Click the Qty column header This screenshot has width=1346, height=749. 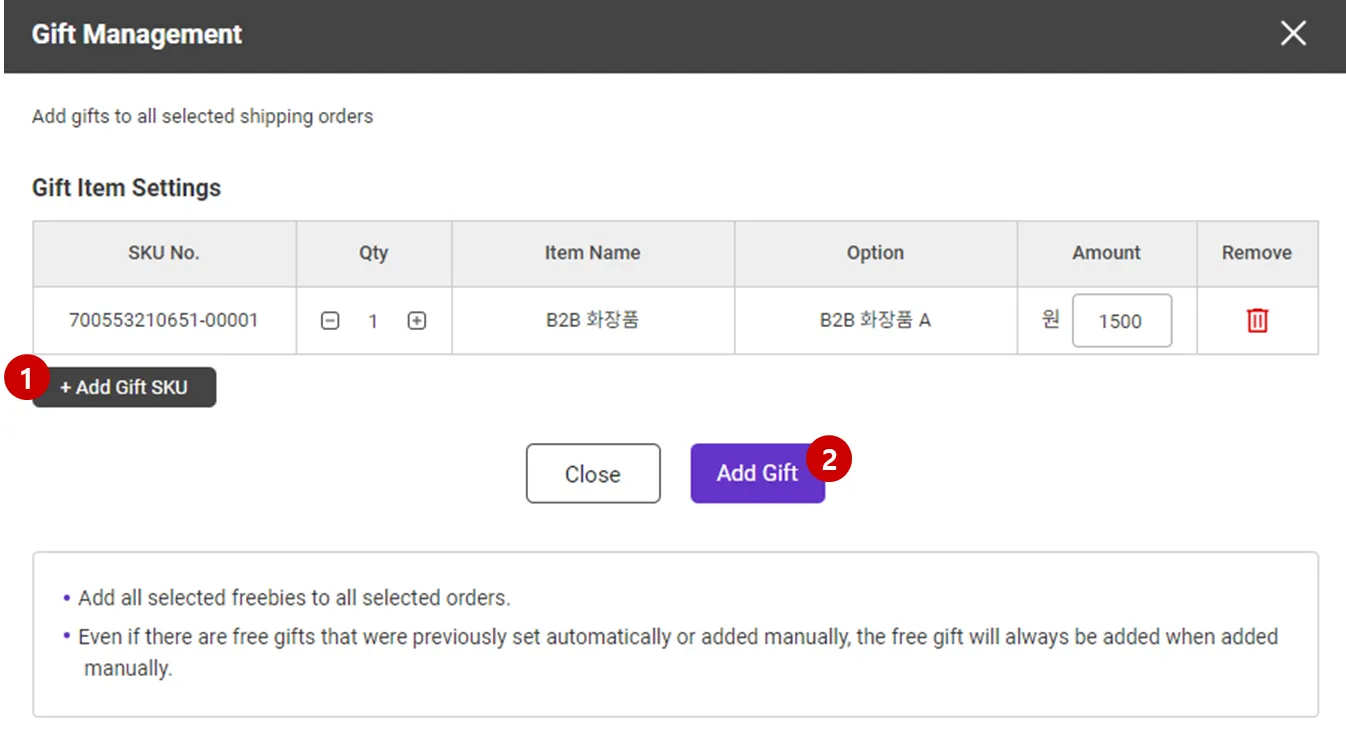click(374, 253)
